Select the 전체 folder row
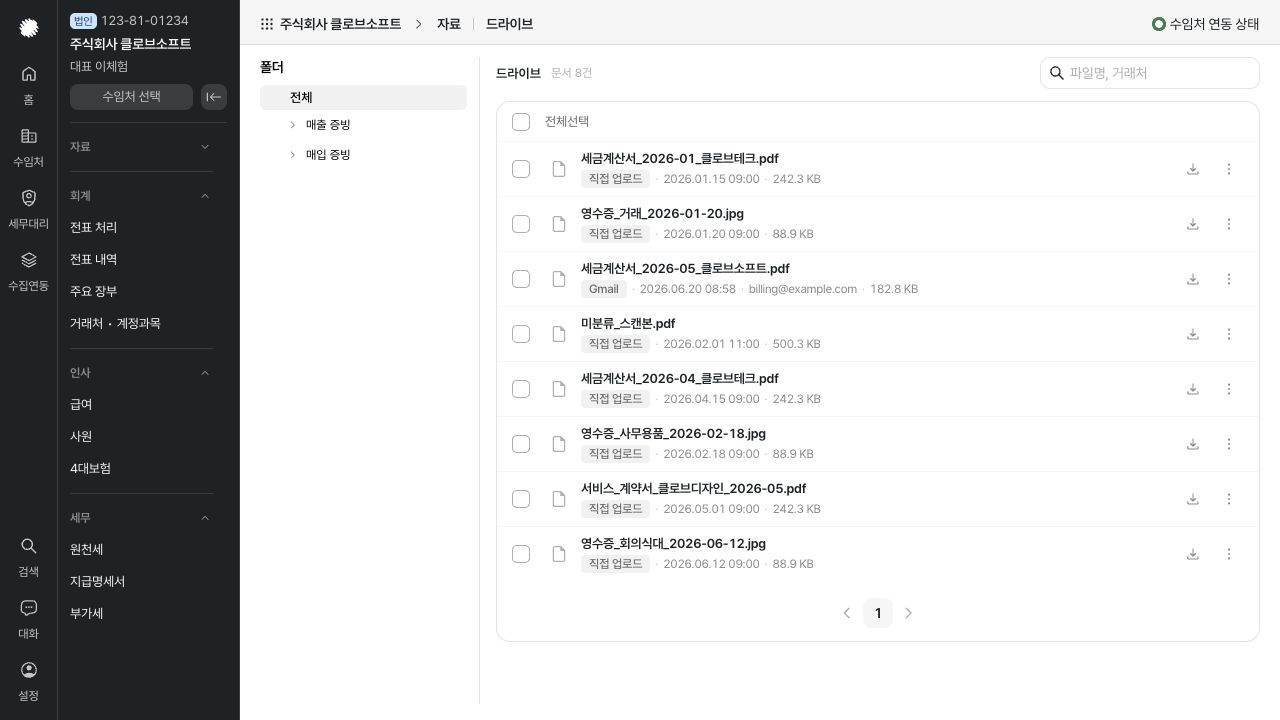This screenshot has height=720, width=1280. 363,97
